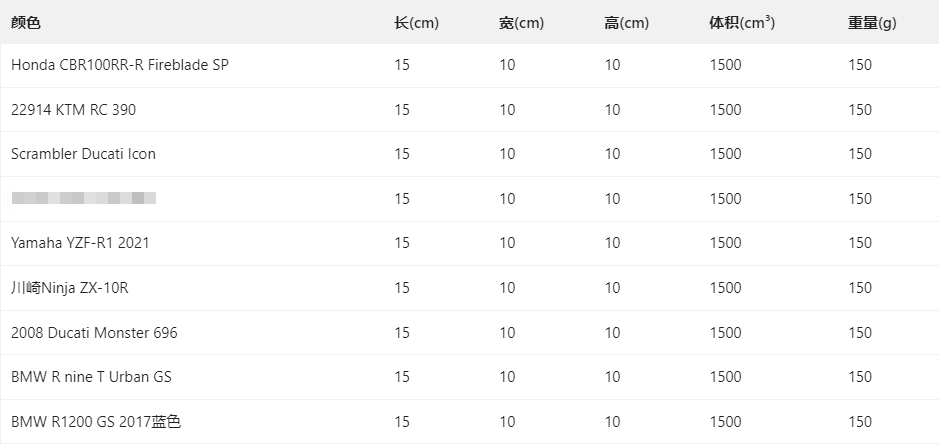Select the Scrambler Ducati Icon entry

pos(83,154)
